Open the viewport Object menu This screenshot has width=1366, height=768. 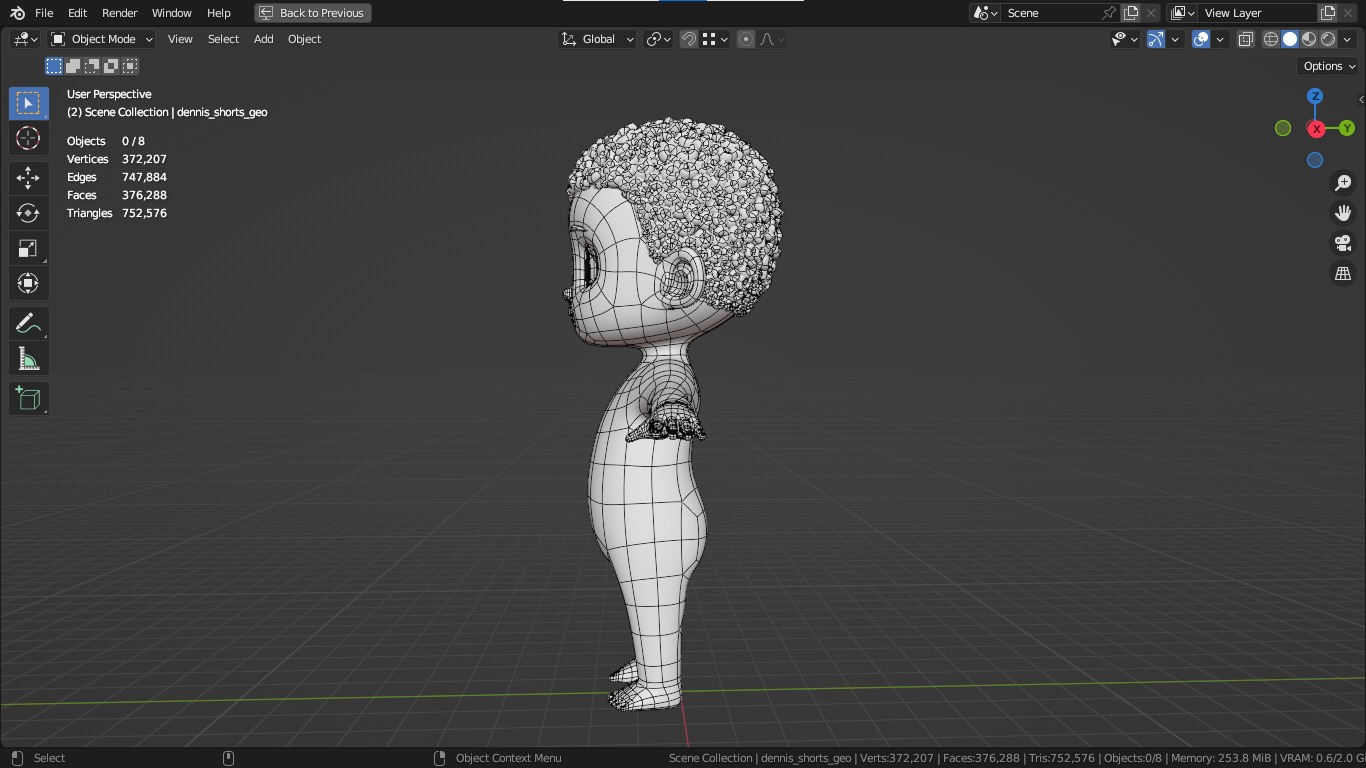coord(305,39)
